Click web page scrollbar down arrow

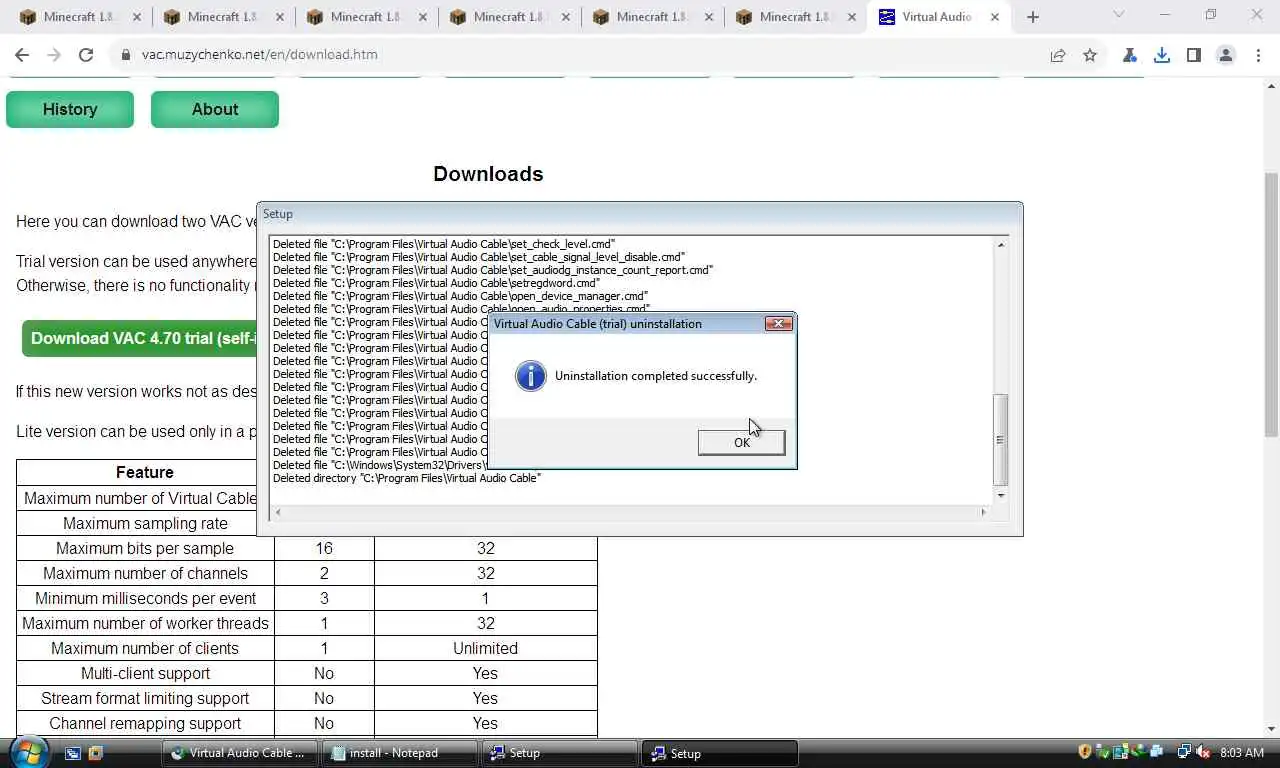coord(1271,729)
